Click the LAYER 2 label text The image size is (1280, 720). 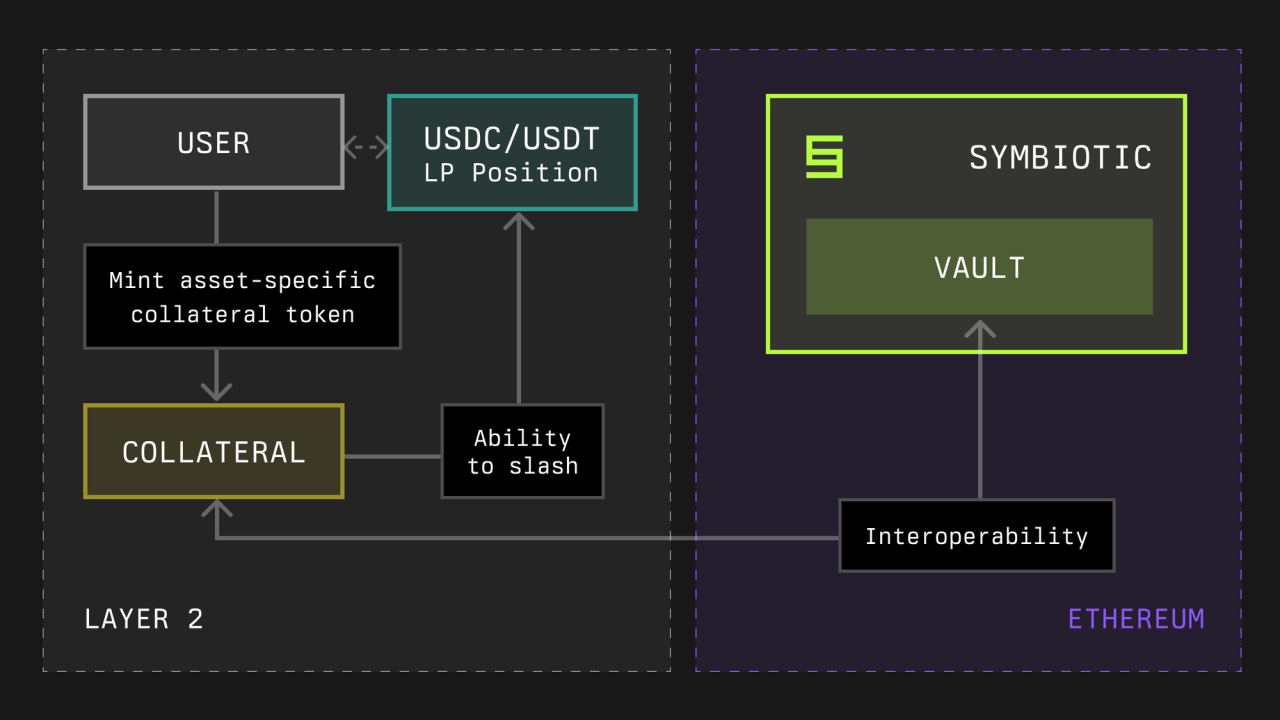[144, 619]
